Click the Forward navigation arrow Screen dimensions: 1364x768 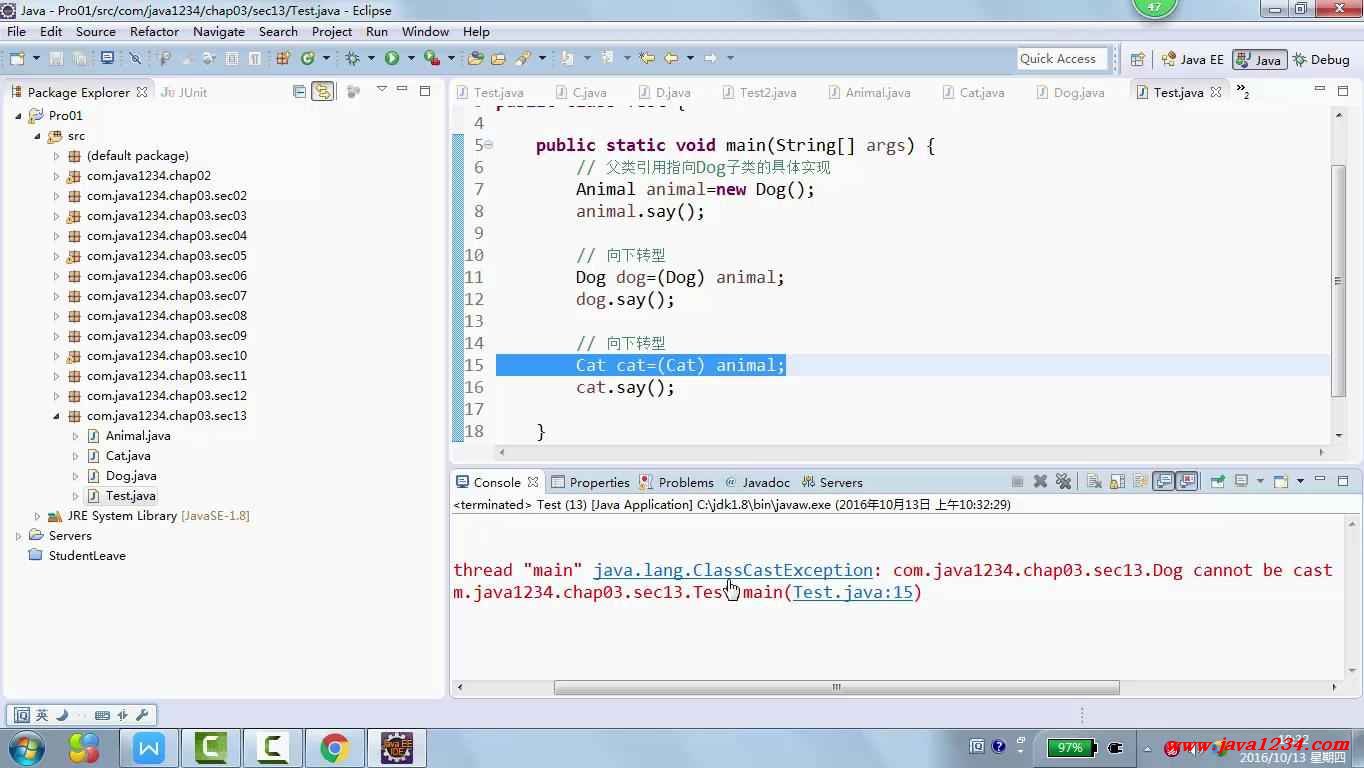click(x=711, y=58)
